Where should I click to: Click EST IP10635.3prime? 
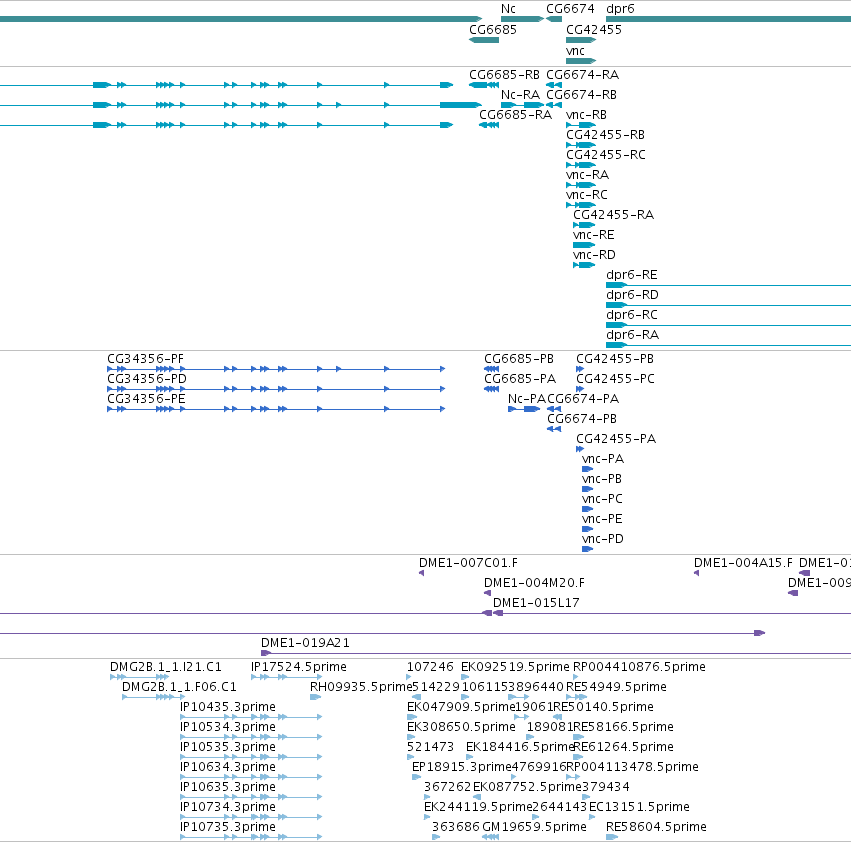coord(228,787)
